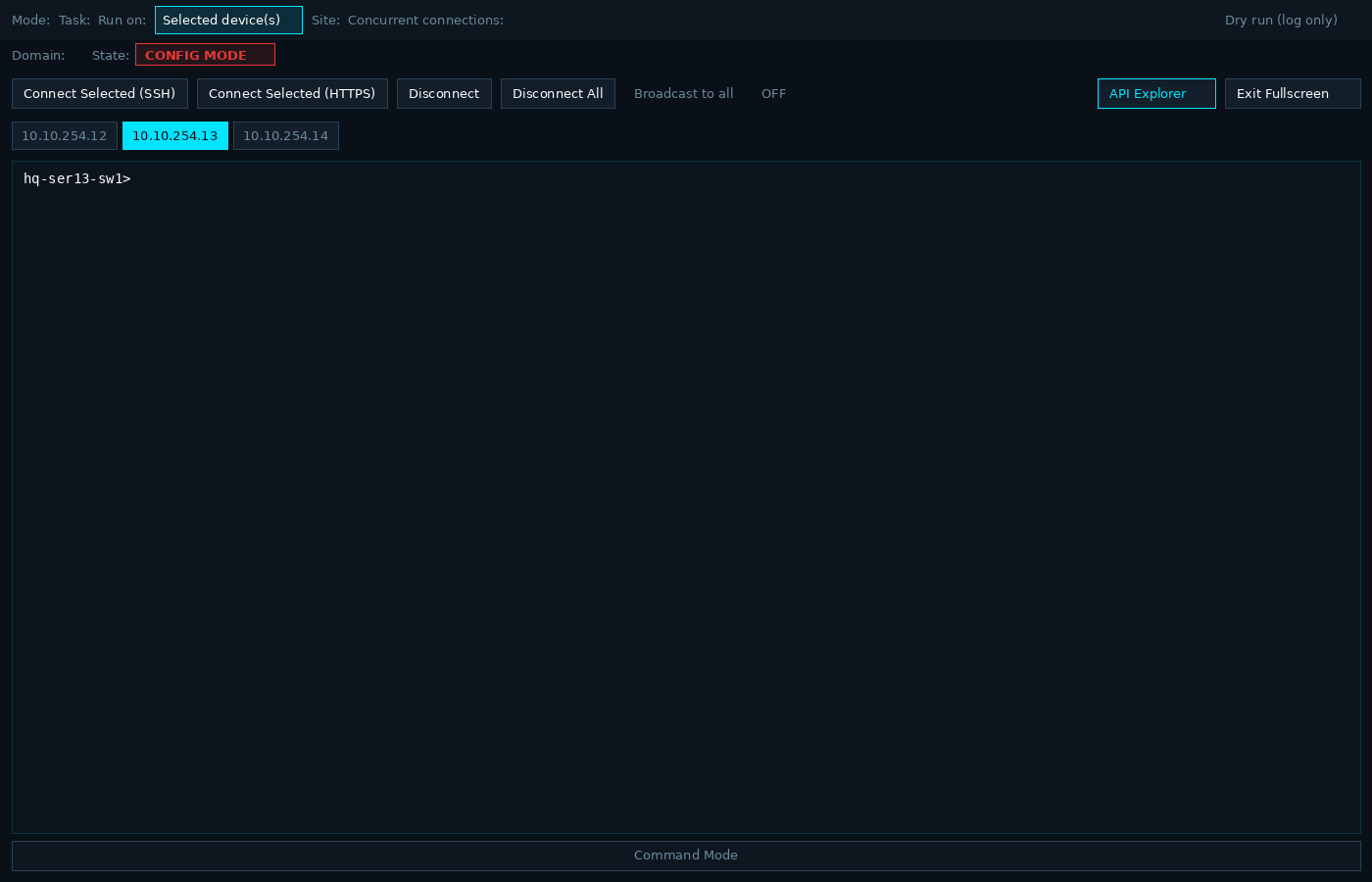The height and width of the screenshot is (882, 1372).
Task: Click the Command Mode input bar
Action: point(686,855)
